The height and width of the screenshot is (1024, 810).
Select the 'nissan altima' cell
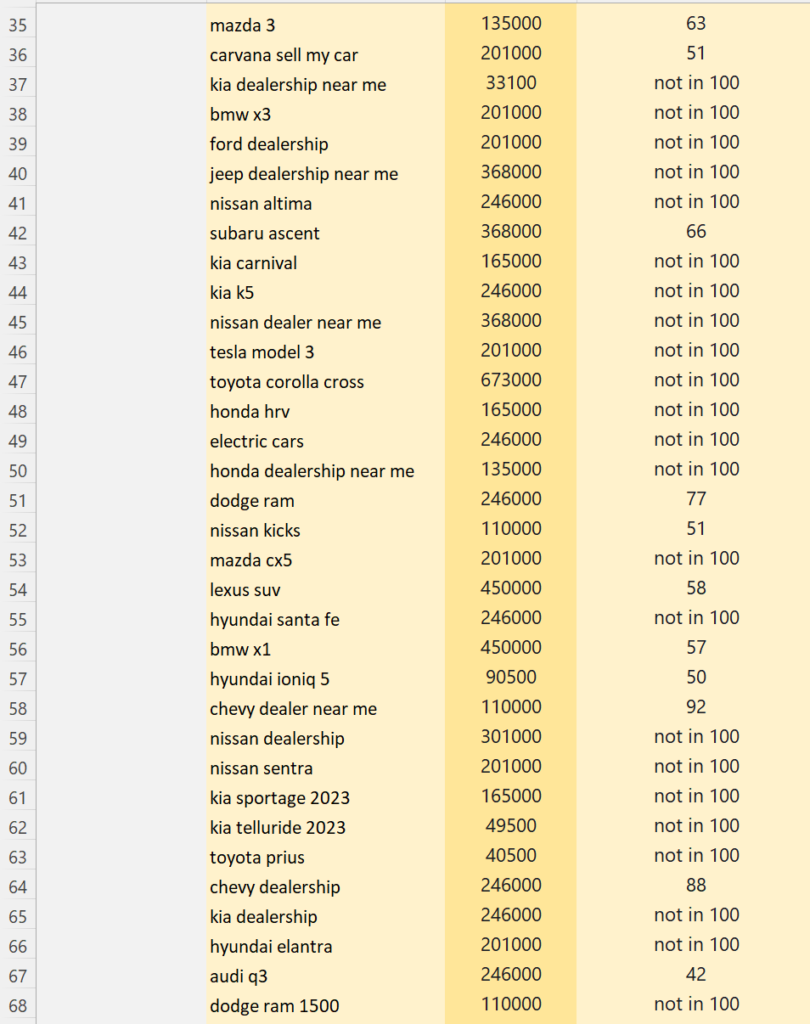point(325,203)
